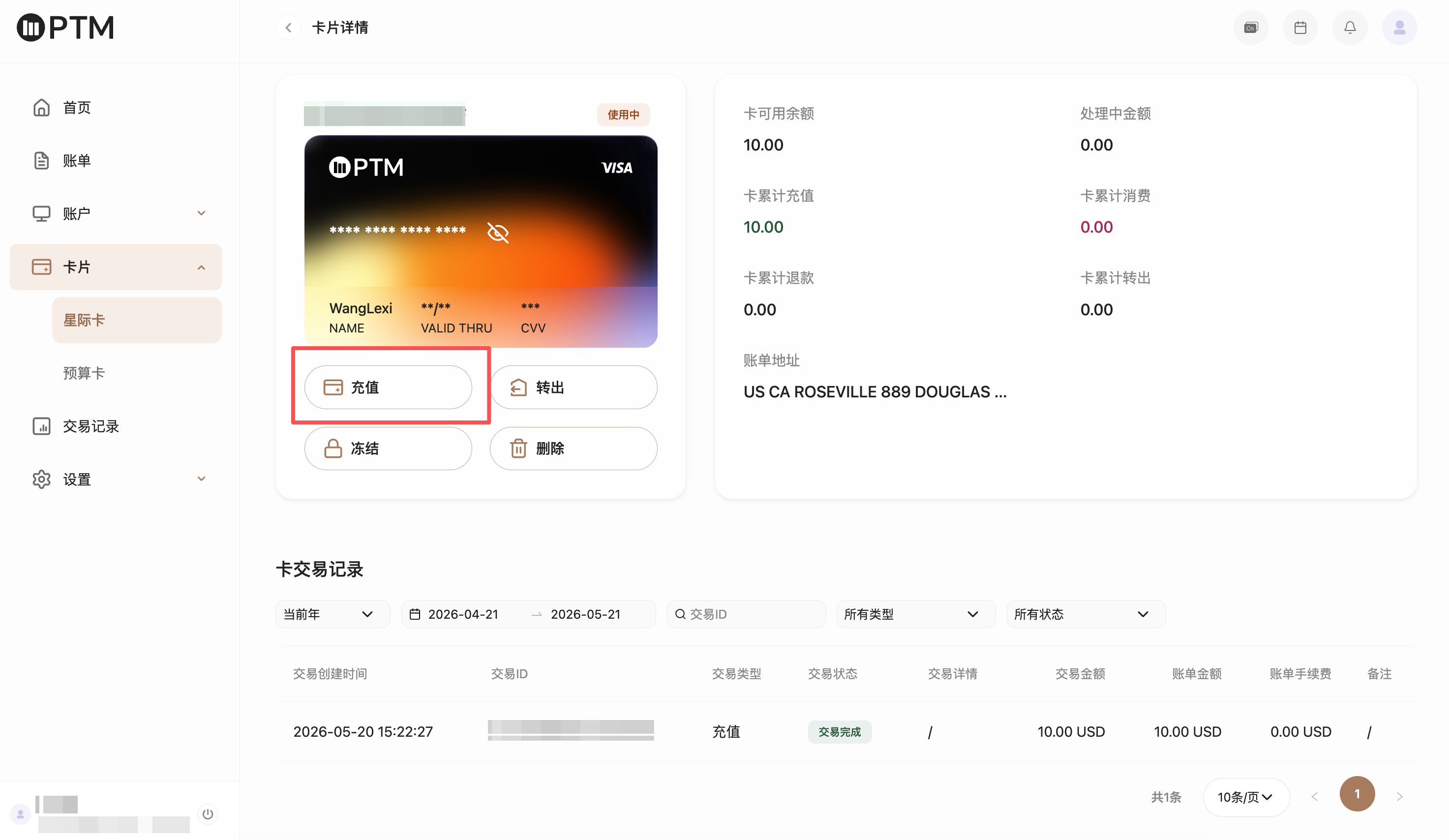Open the language switch icon in the header
1449x840 pixels.
click(1251, 27)
